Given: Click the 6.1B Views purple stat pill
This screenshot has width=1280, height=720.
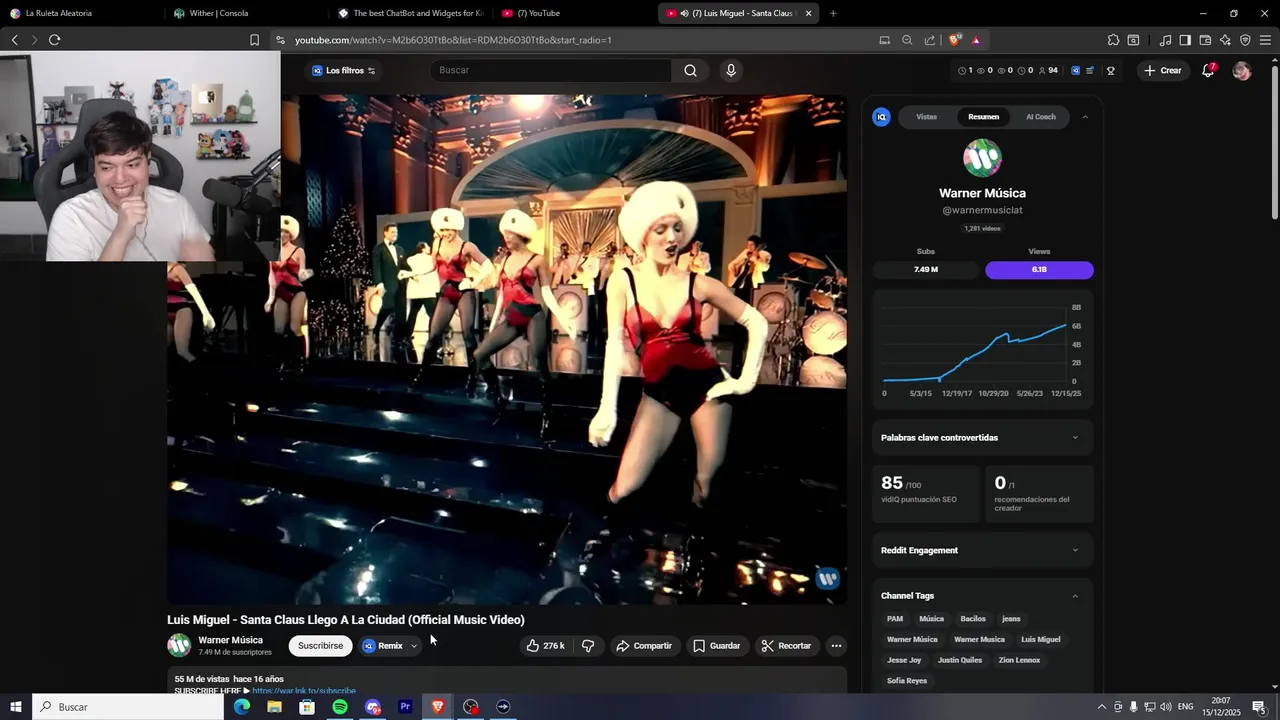Looking at the screenshot, I should click(1039, 270).
